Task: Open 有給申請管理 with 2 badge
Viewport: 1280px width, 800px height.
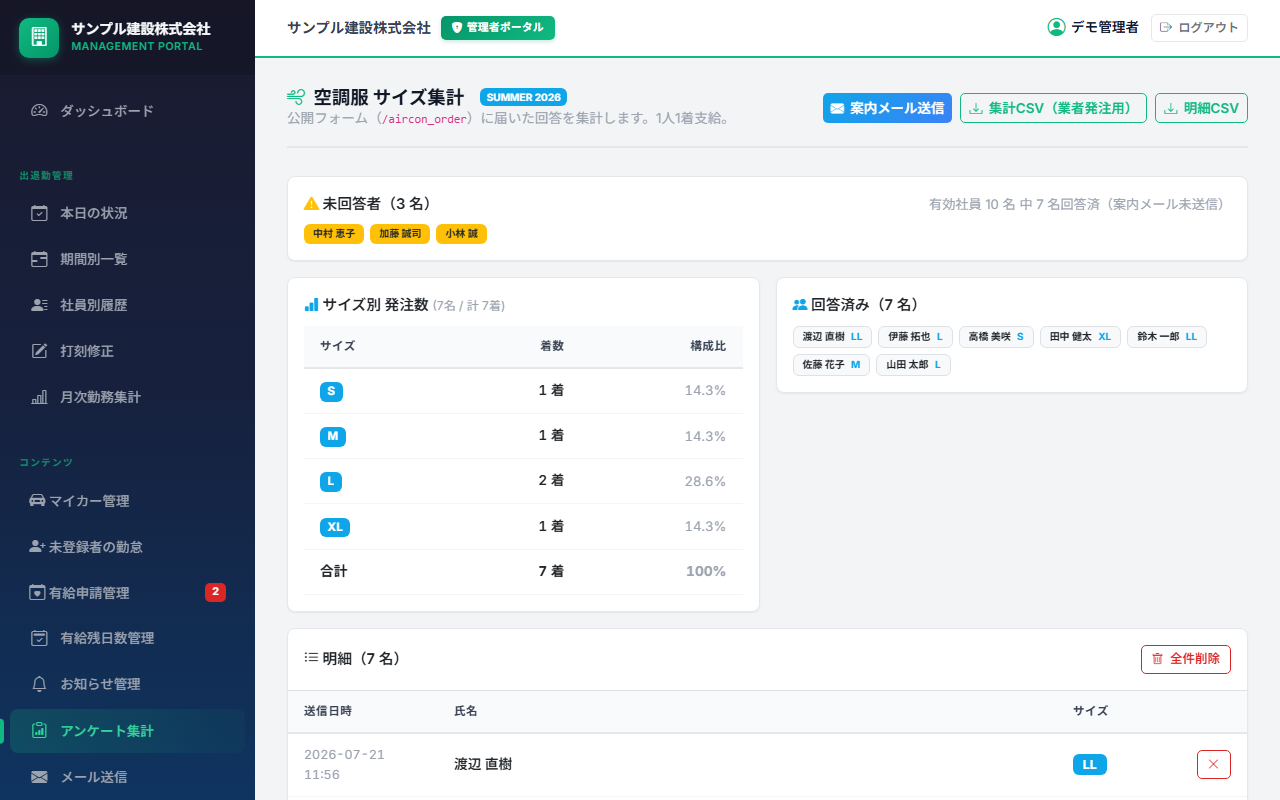Action: click(x=127, y=593)
